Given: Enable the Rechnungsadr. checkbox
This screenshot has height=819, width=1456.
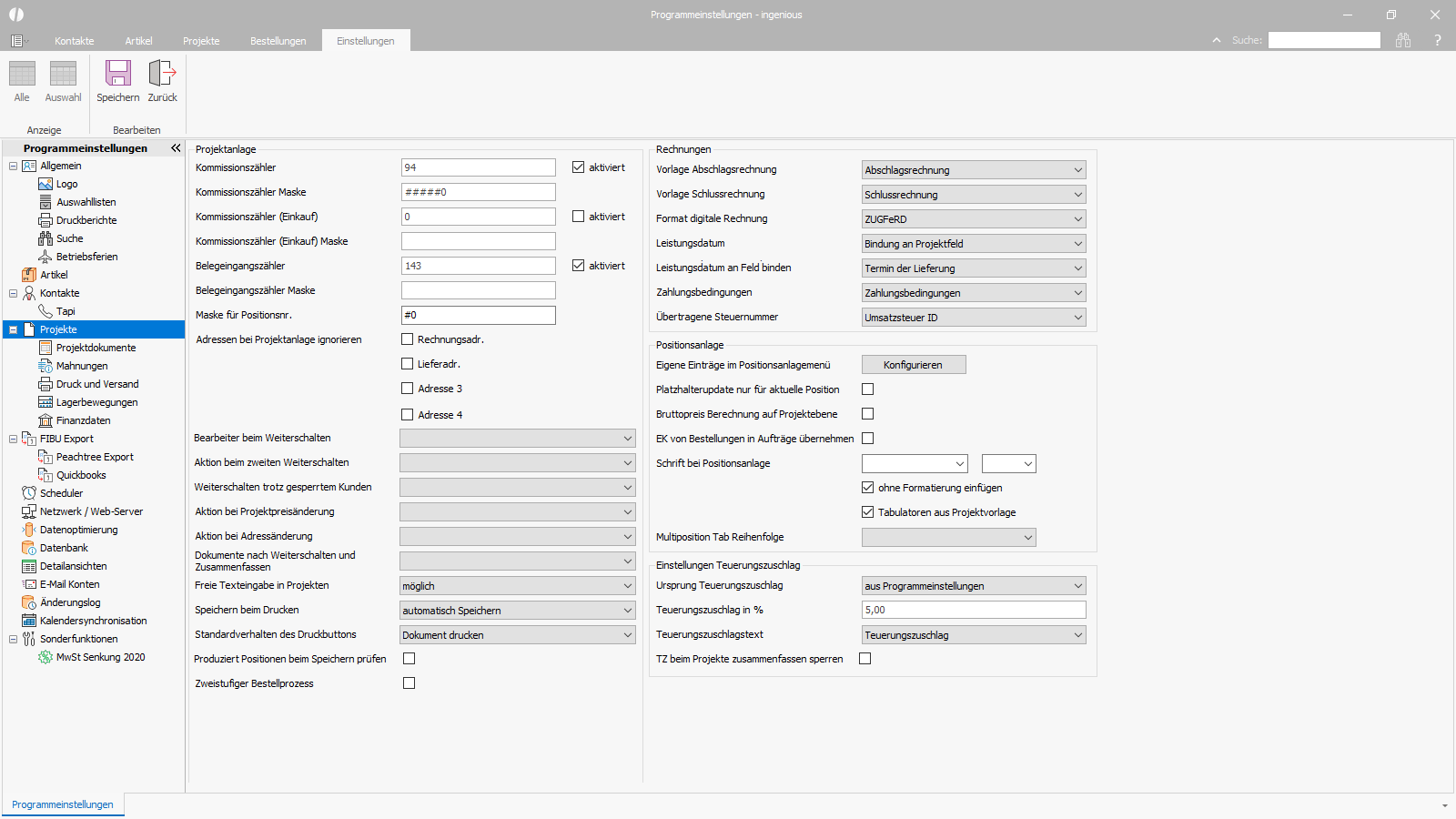Looking at the screenshot, I should click(x=408, y=339).
